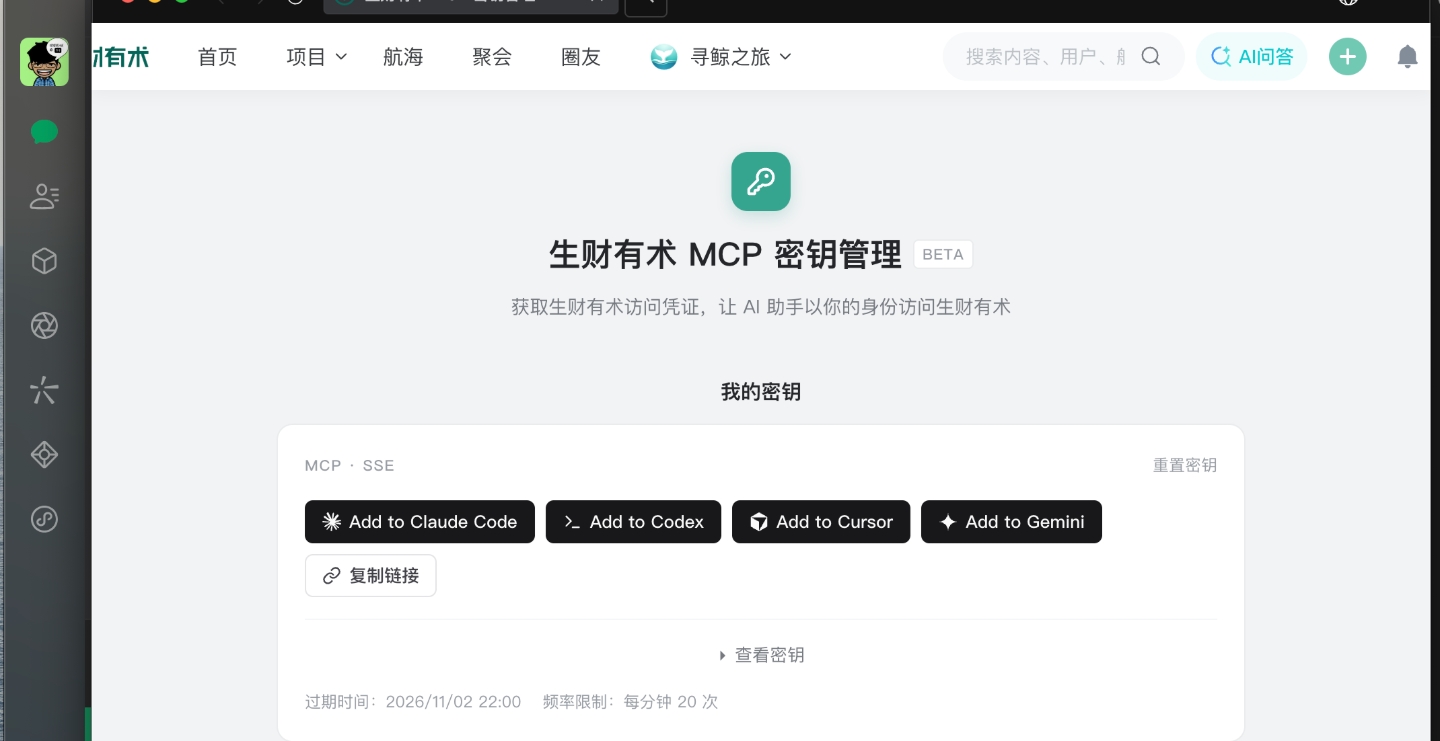Click the 频率限制：每分钟 20 次 text
1440x741 pixels.
click(630, 702)
